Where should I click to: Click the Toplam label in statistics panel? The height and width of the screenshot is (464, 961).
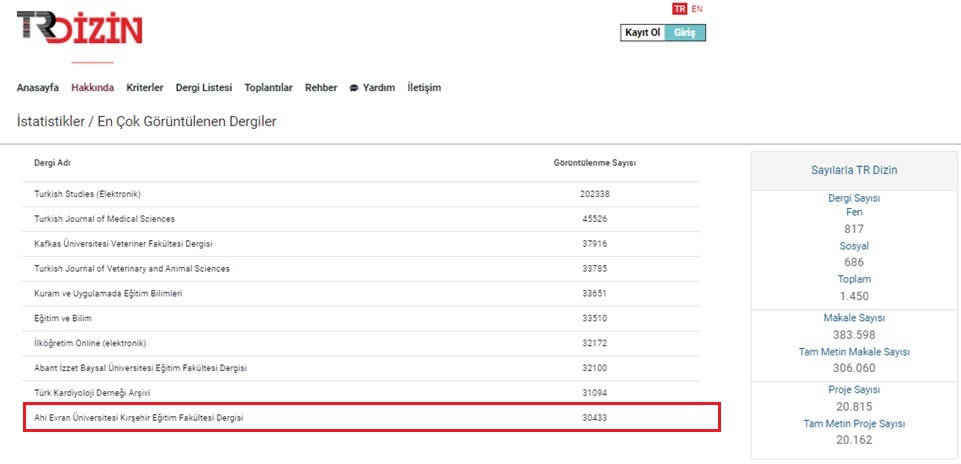[854, 279]
